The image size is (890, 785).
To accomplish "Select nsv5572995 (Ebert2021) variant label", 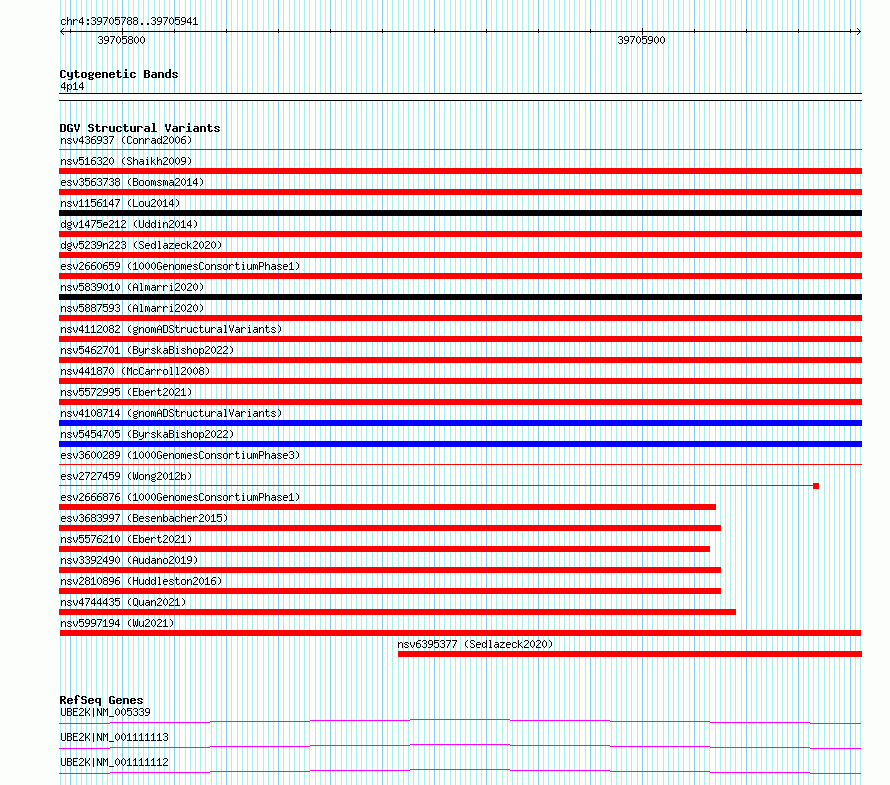I will pyautogui.click(x=126, y=392).
